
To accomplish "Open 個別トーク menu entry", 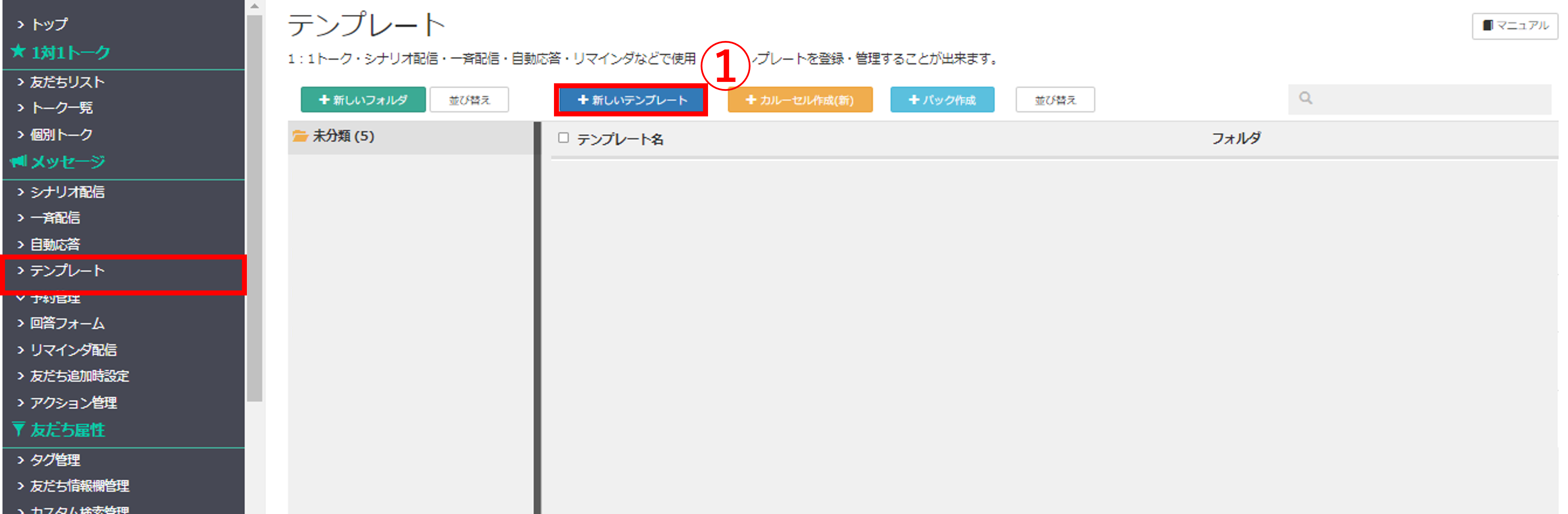I will (x=62, y=135).
